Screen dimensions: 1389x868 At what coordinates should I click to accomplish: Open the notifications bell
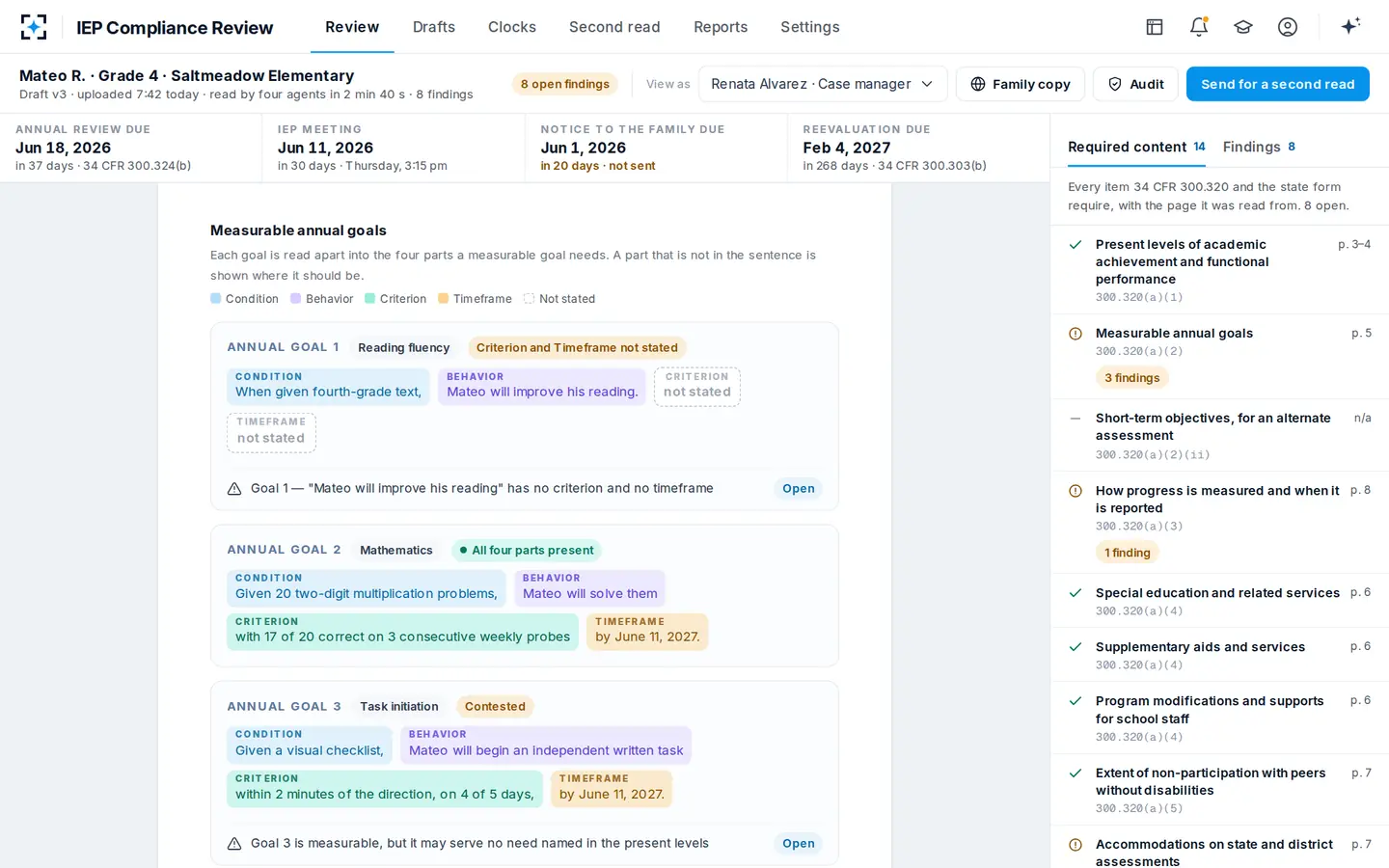coord(1199,27)
